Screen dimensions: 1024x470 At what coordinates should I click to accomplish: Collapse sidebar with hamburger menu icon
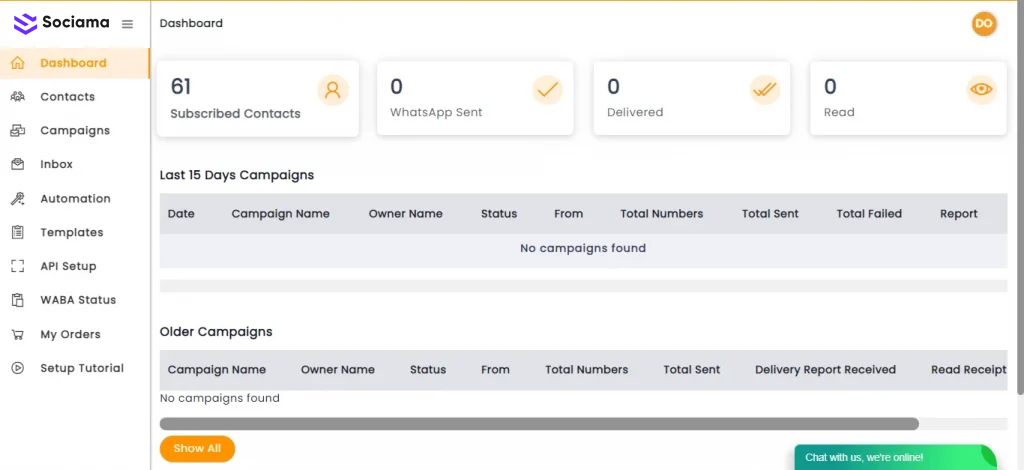[x=127, y=24]
